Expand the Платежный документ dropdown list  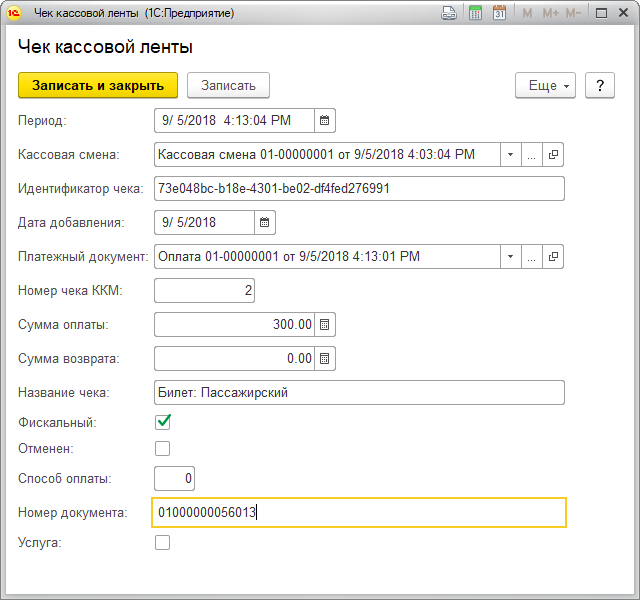pos(510,256)
